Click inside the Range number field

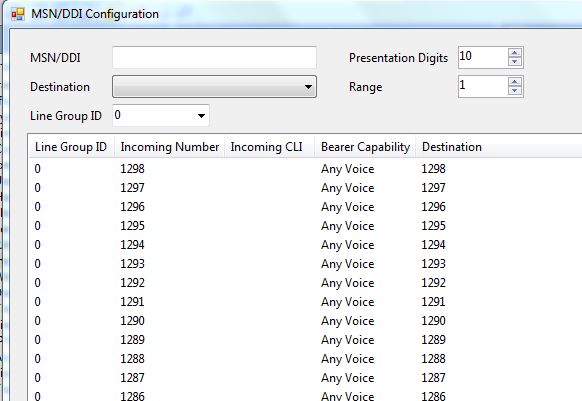click(483, 86)
